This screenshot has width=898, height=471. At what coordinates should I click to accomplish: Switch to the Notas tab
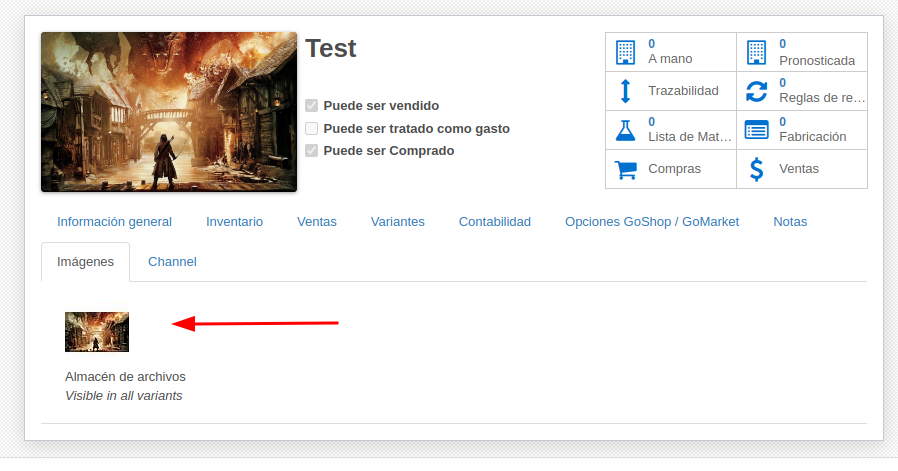(790, 222)
